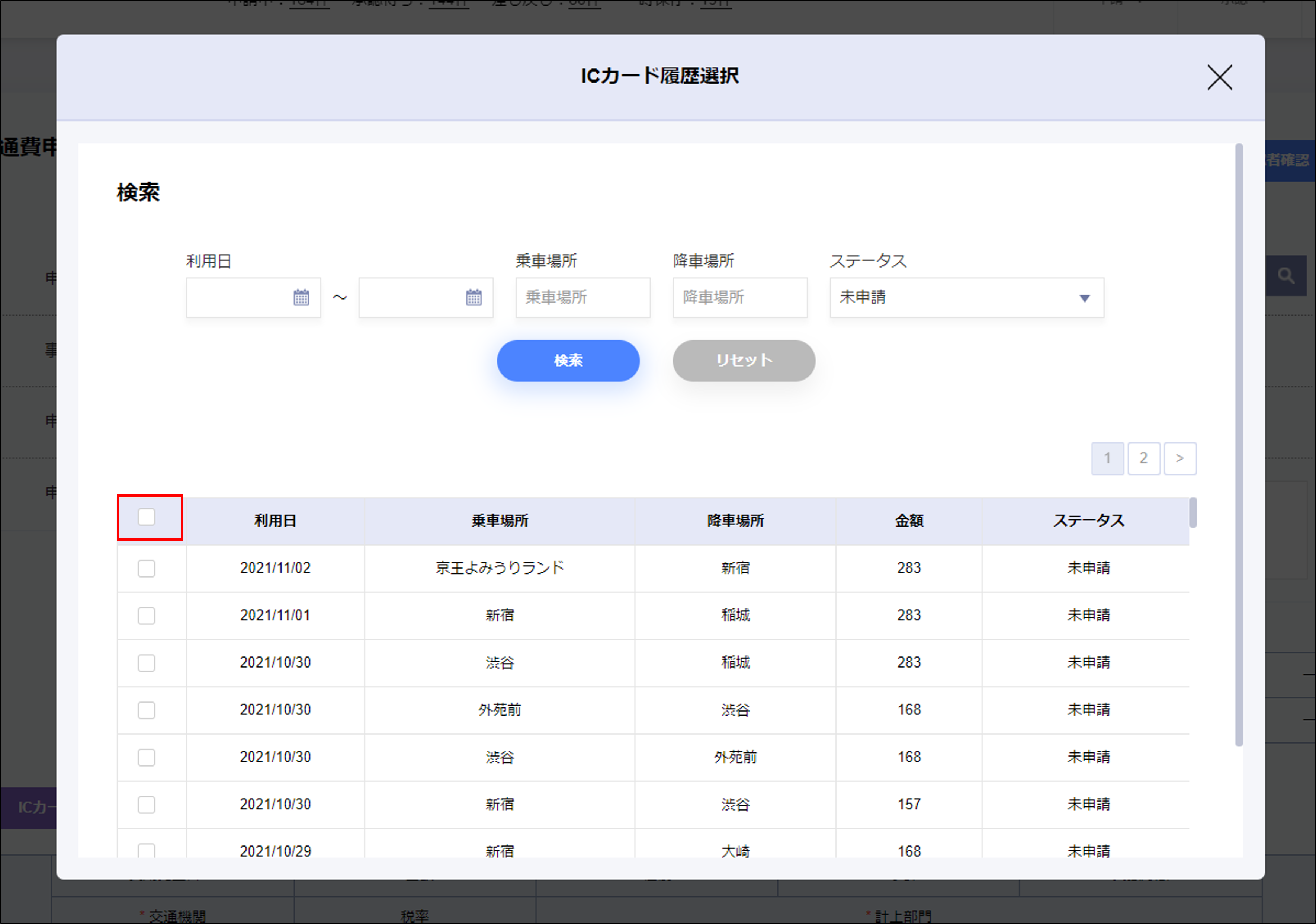Toggle the select-all header checkbox
This screenshot has height=924, width=1316.
(x=147, y=517)
